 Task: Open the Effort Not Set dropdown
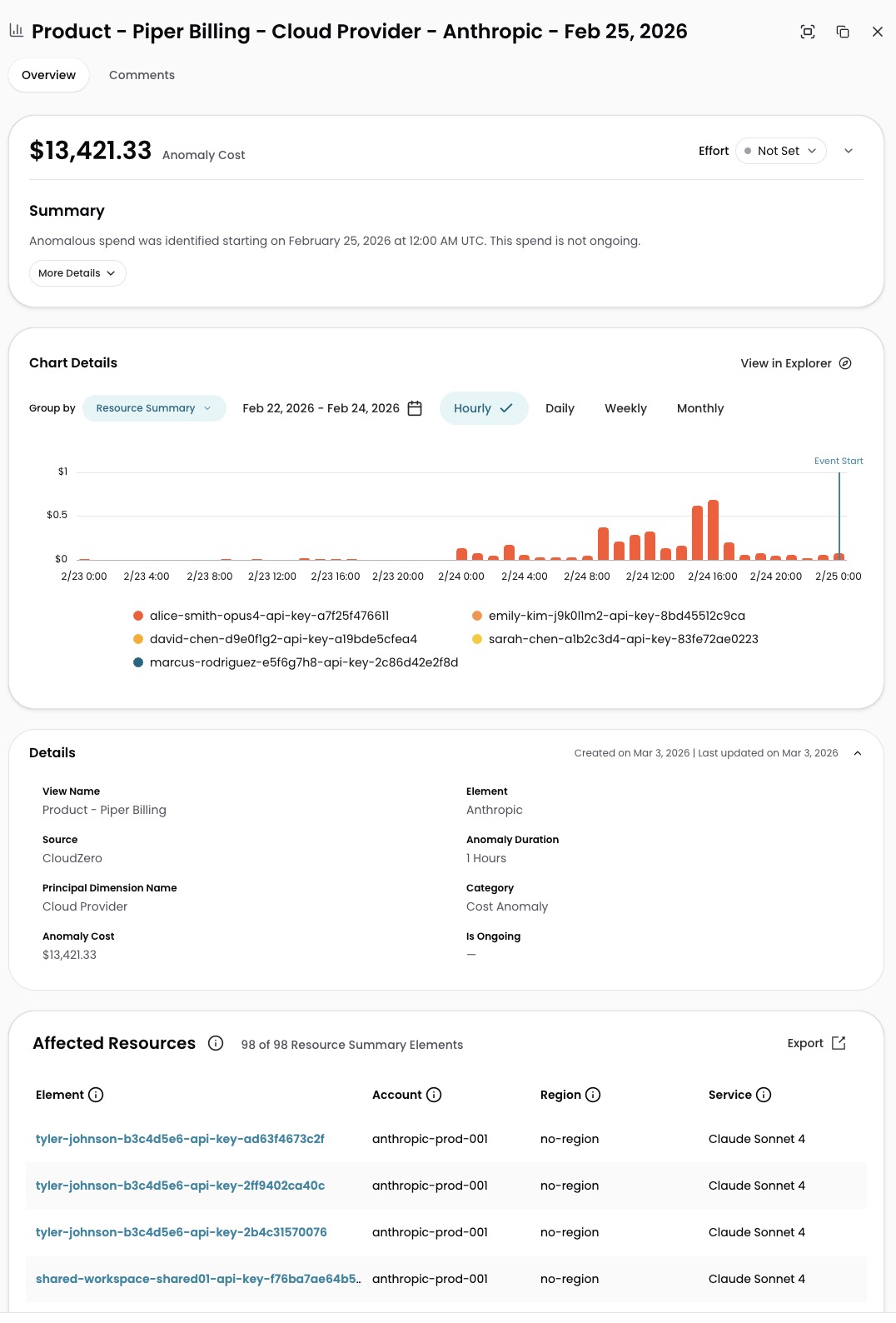(781, 151)
